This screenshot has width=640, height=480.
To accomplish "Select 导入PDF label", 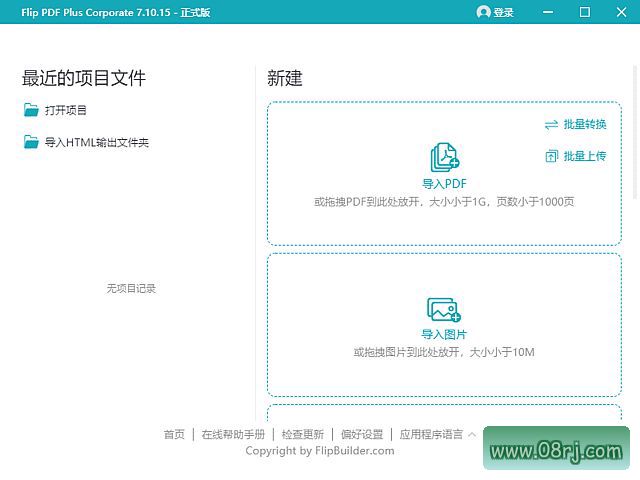I will pos(444,184).
